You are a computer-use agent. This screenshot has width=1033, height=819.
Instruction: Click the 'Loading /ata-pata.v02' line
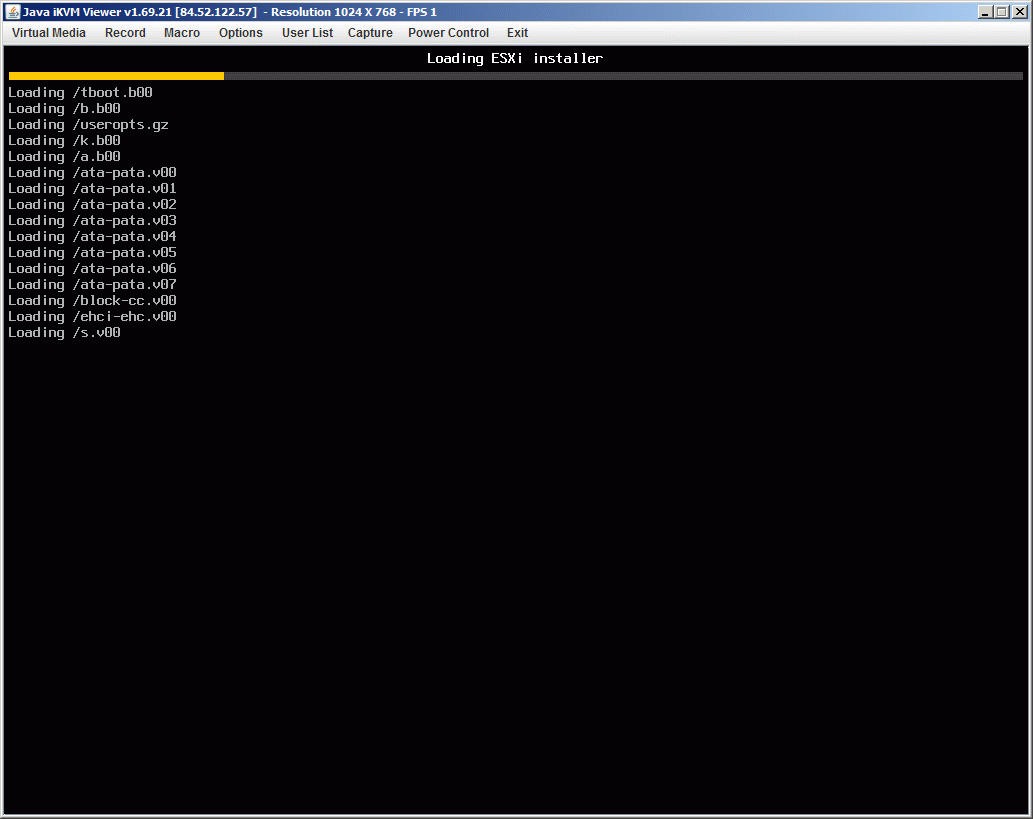tap(92, 204)
